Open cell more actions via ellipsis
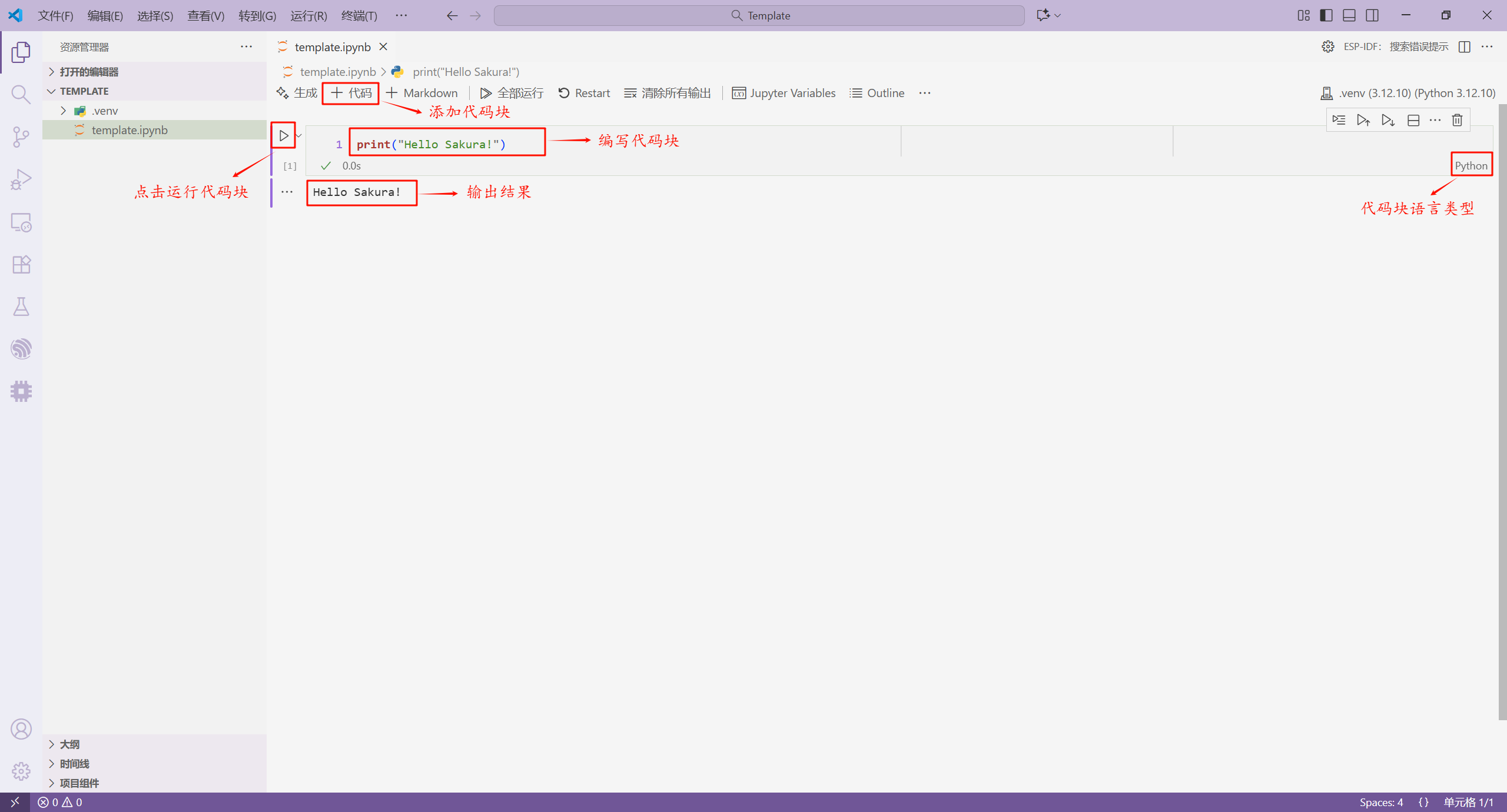 1435,119
